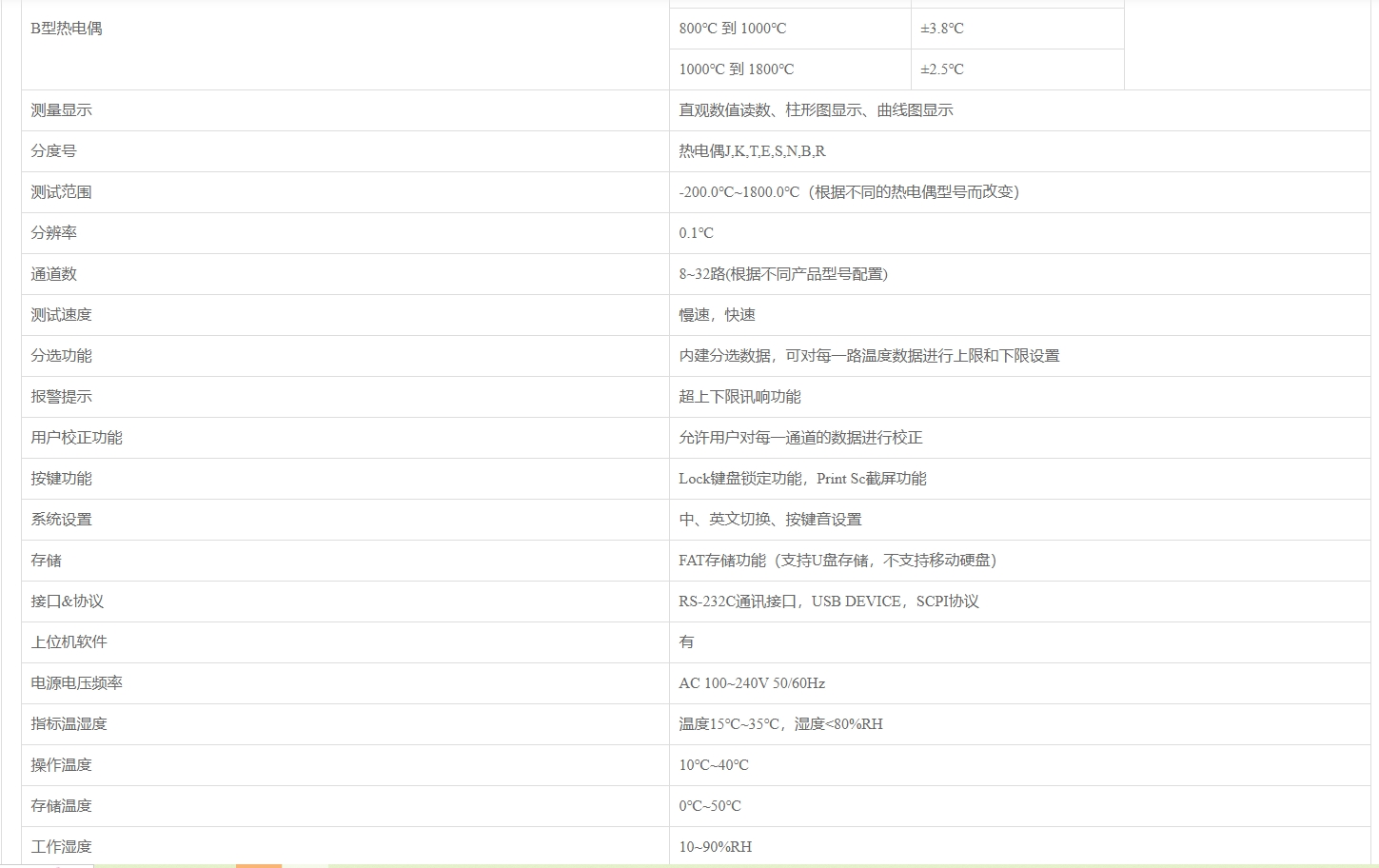The image size is (1379, 868).
Task: Click the Lock键盘锁定功能 value text
Action: point(802,479)
